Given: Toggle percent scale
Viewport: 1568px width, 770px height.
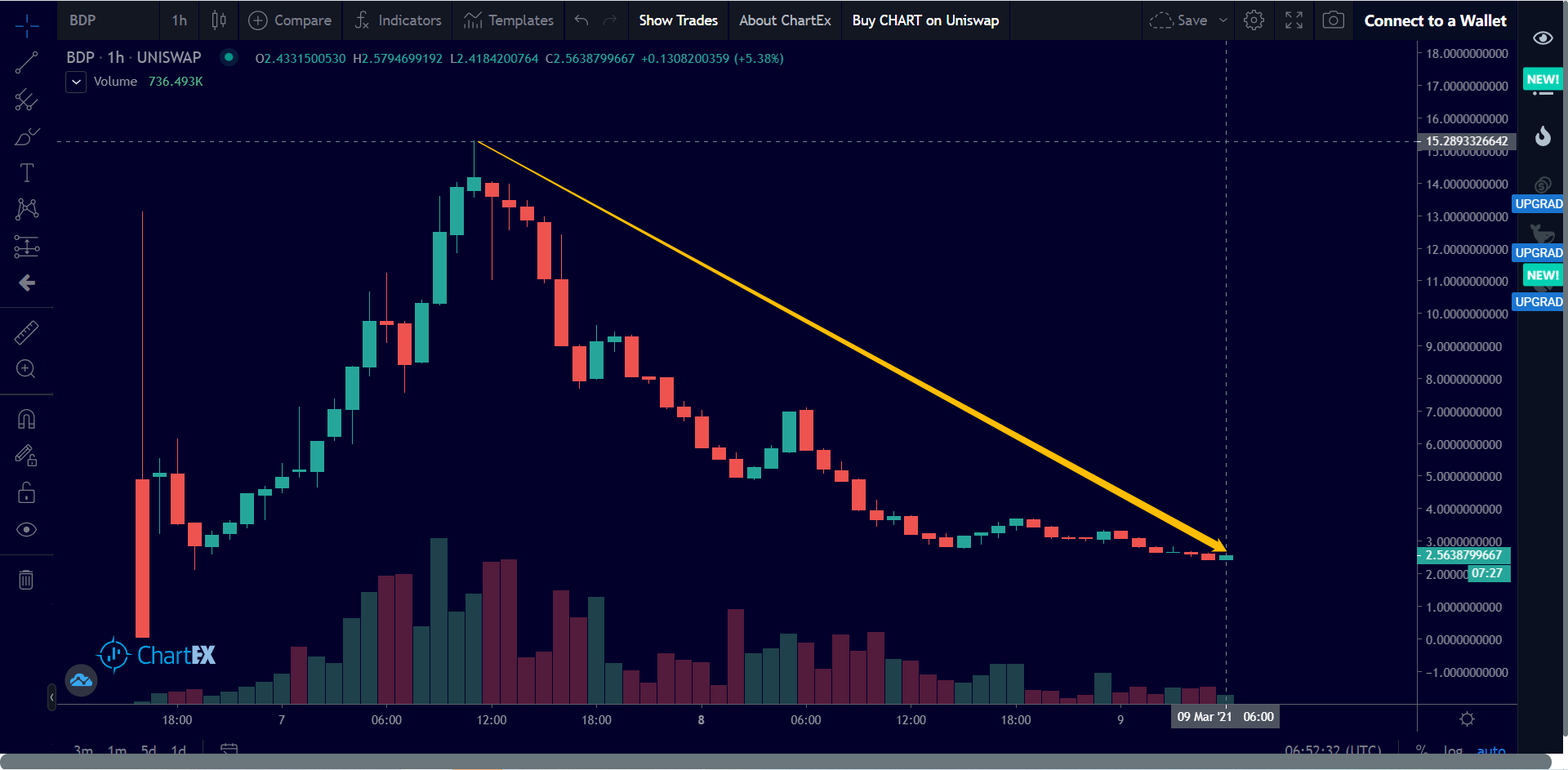Looking at the screenshot, I should (x=1422, y=750).
